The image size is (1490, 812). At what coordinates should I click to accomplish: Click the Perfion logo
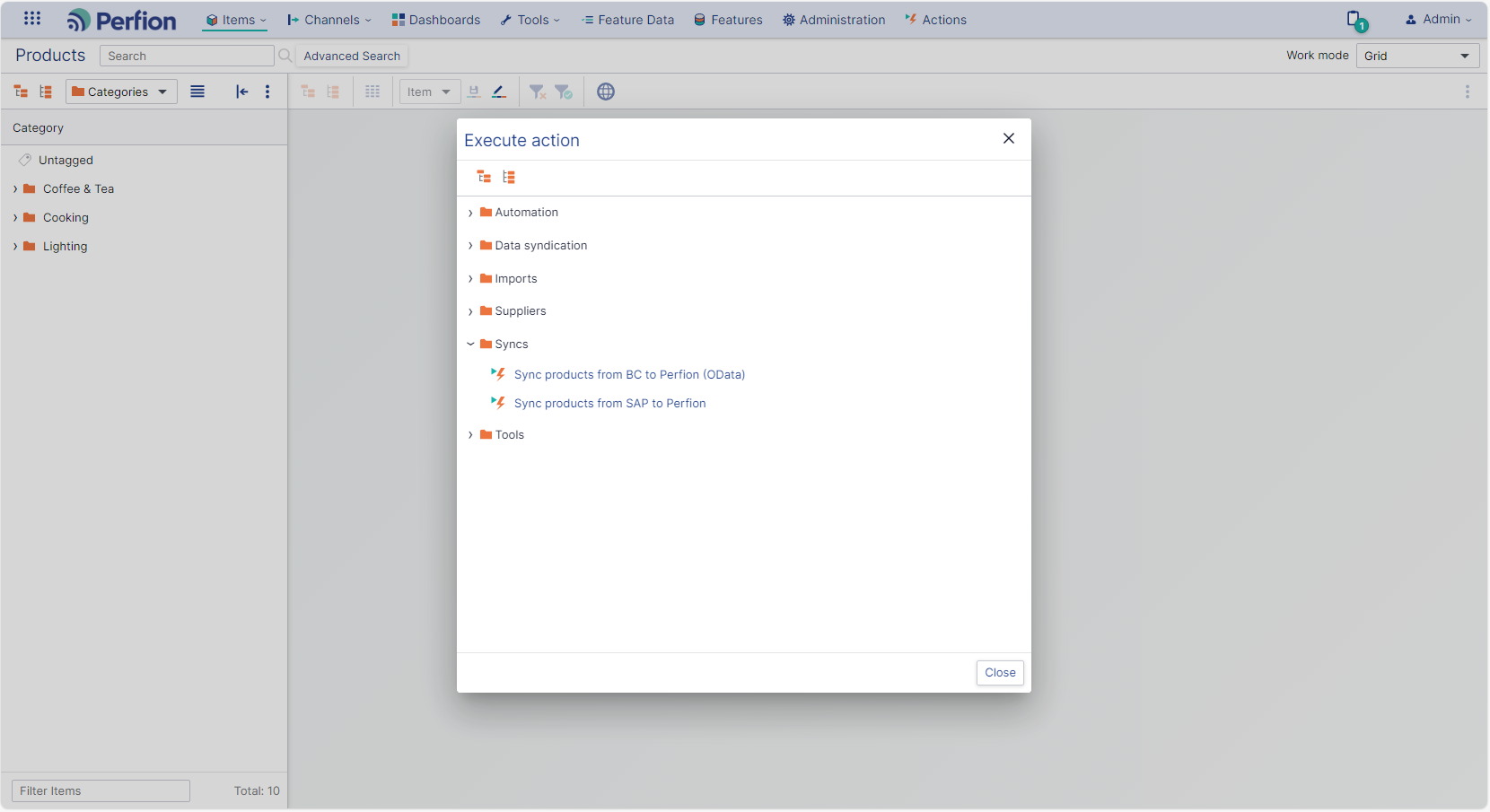122,20
